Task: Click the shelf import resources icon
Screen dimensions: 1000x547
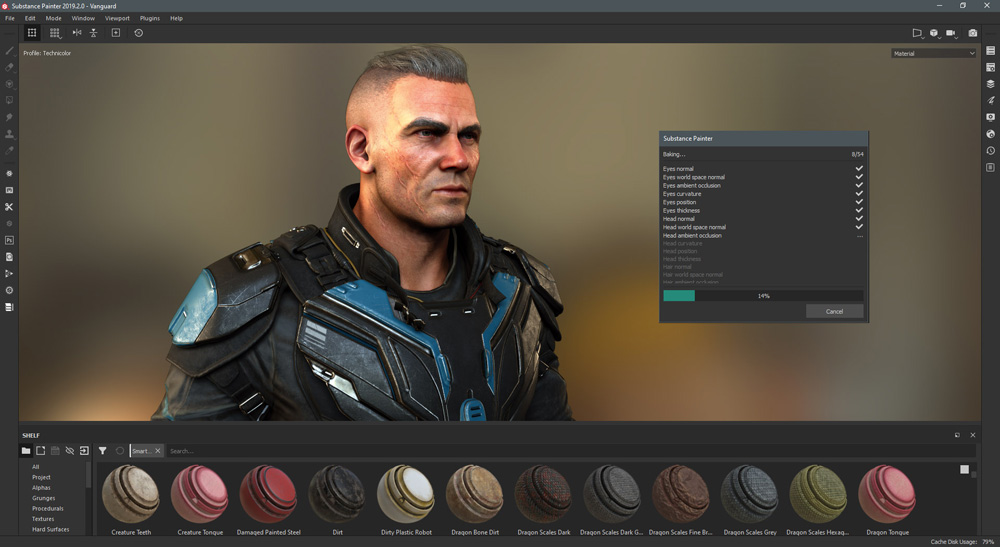Action: [84, 451]
